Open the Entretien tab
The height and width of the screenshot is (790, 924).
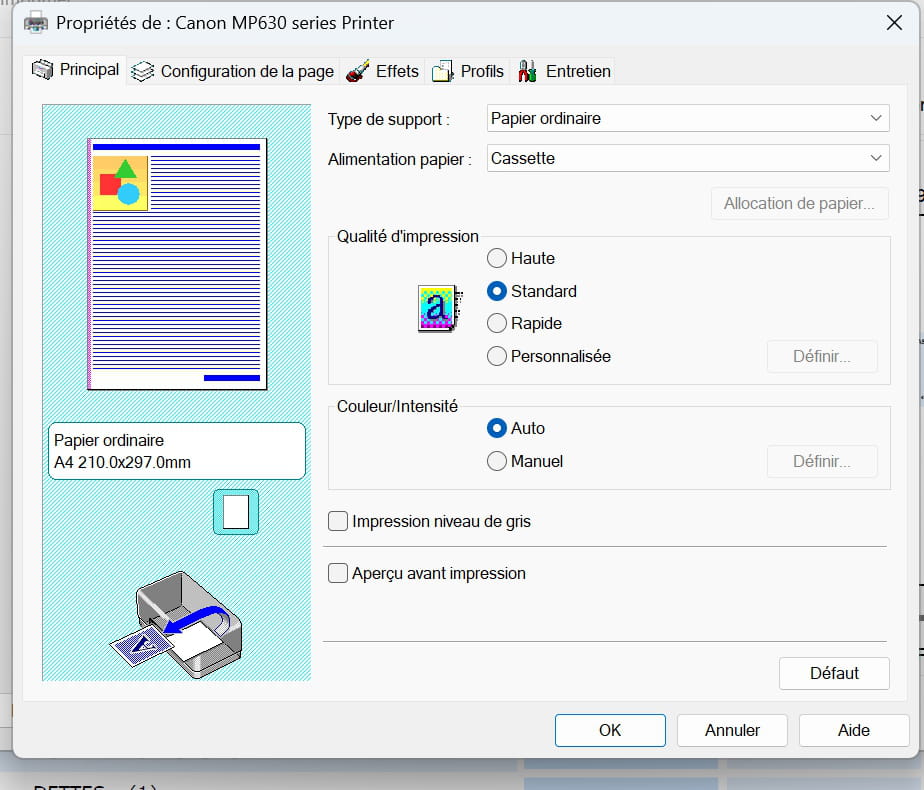click(x=564, y=71)
